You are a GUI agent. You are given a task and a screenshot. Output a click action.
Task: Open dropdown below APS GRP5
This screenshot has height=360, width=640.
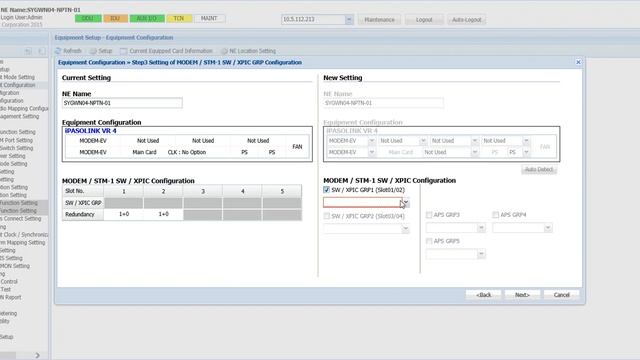(481, 254)
